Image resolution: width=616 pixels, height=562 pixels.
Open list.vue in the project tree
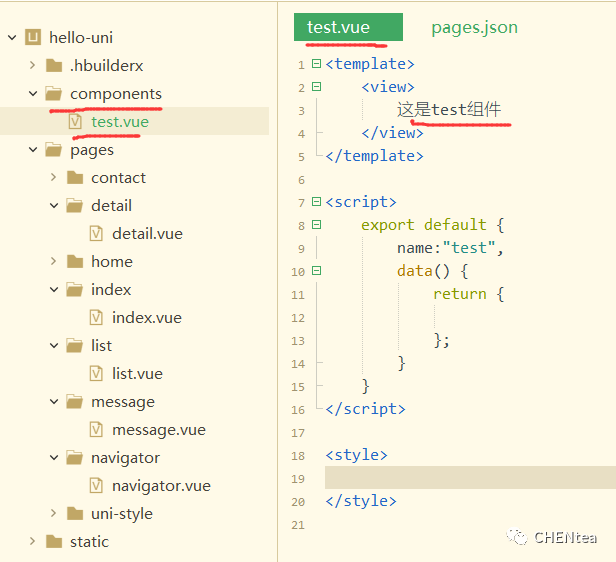(137, 374)
